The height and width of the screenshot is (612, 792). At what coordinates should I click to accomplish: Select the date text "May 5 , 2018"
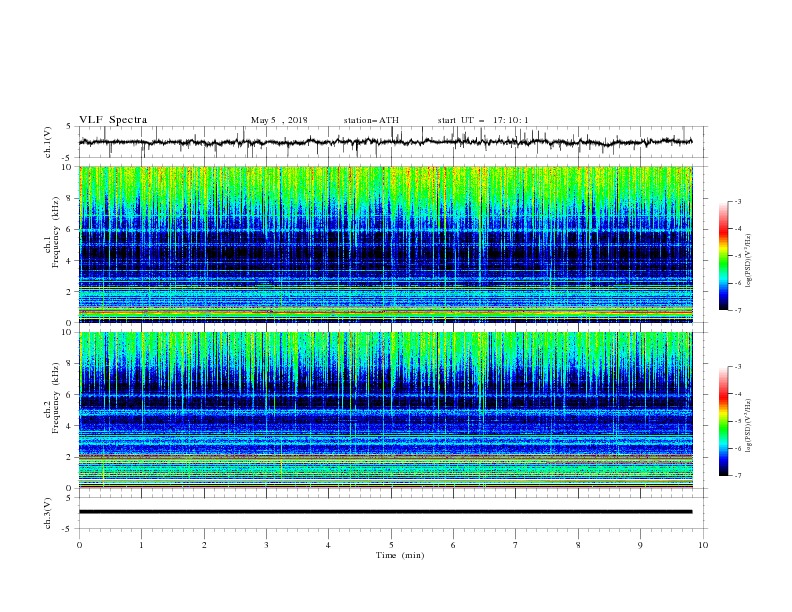(279, 120)
